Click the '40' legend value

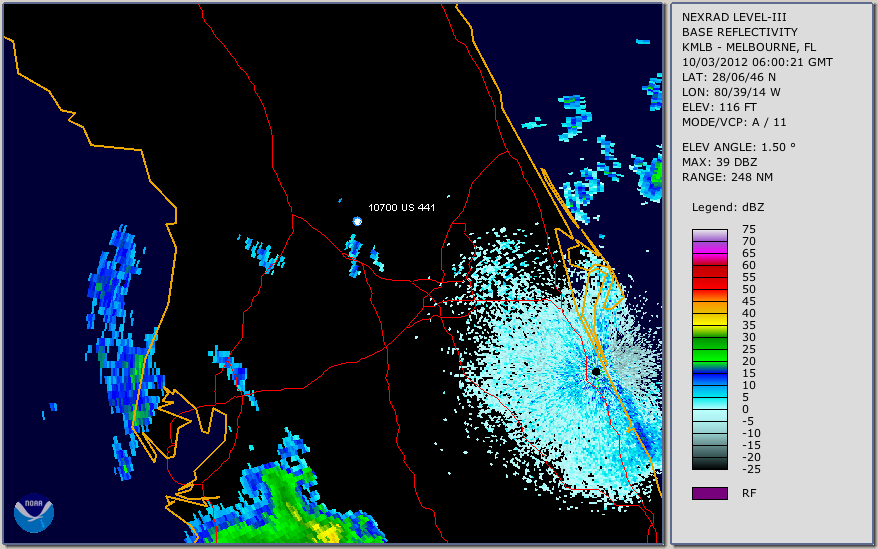[x=749, y=313]
